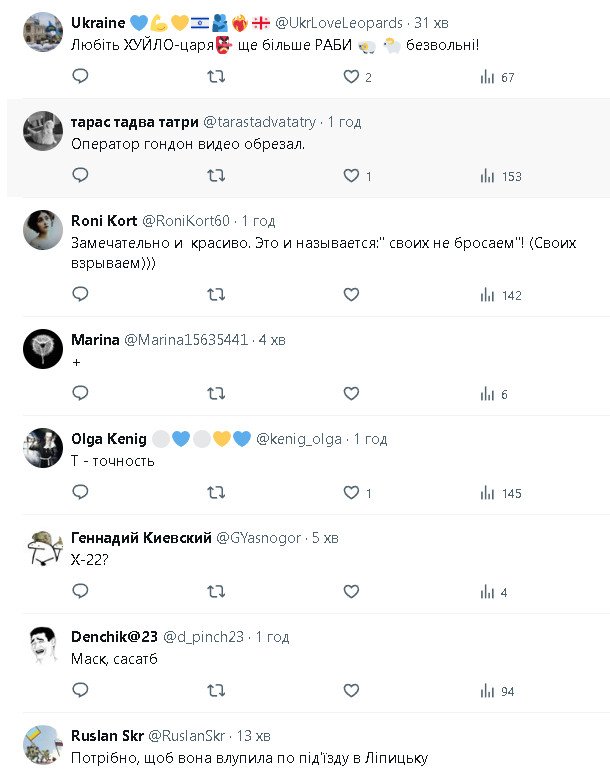Viewport: 610px width, 772px height.
Task: Open view count on Denchik@23 tweet
Action: tap(497, 691)
